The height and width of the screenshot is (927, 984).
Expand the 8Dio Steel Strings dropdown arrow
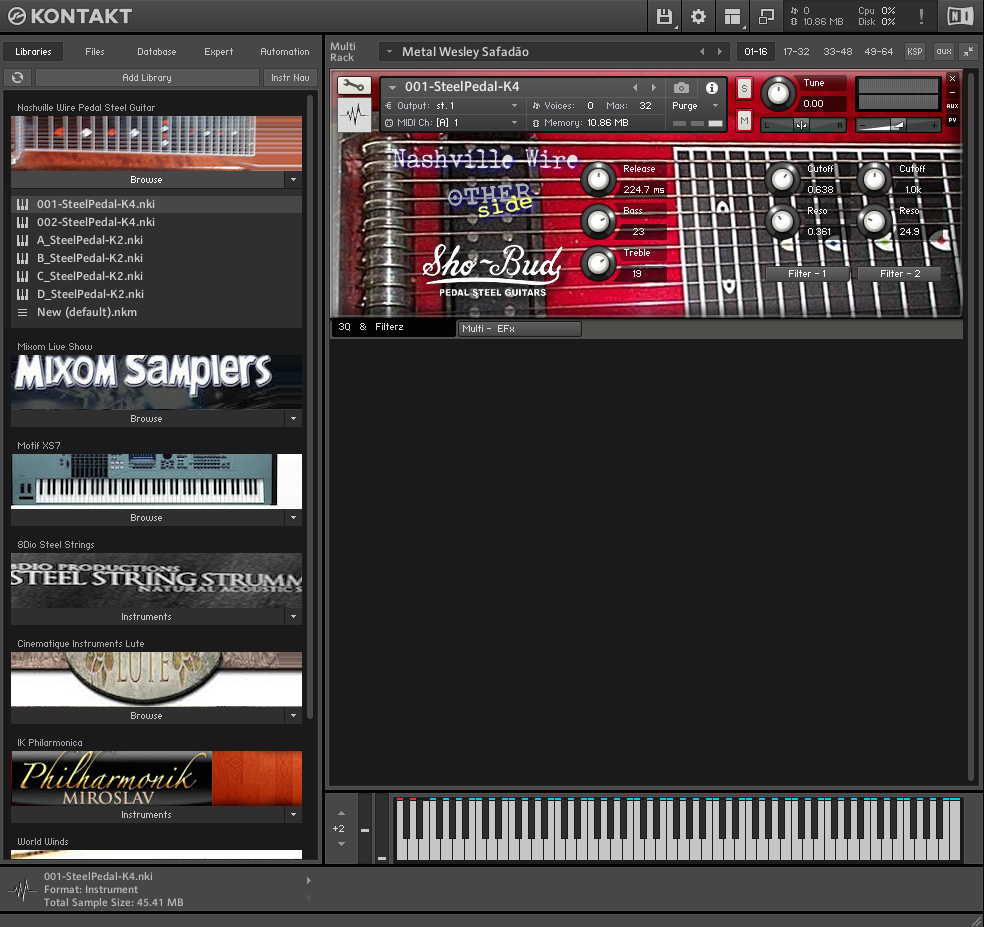tap(293, 617)
